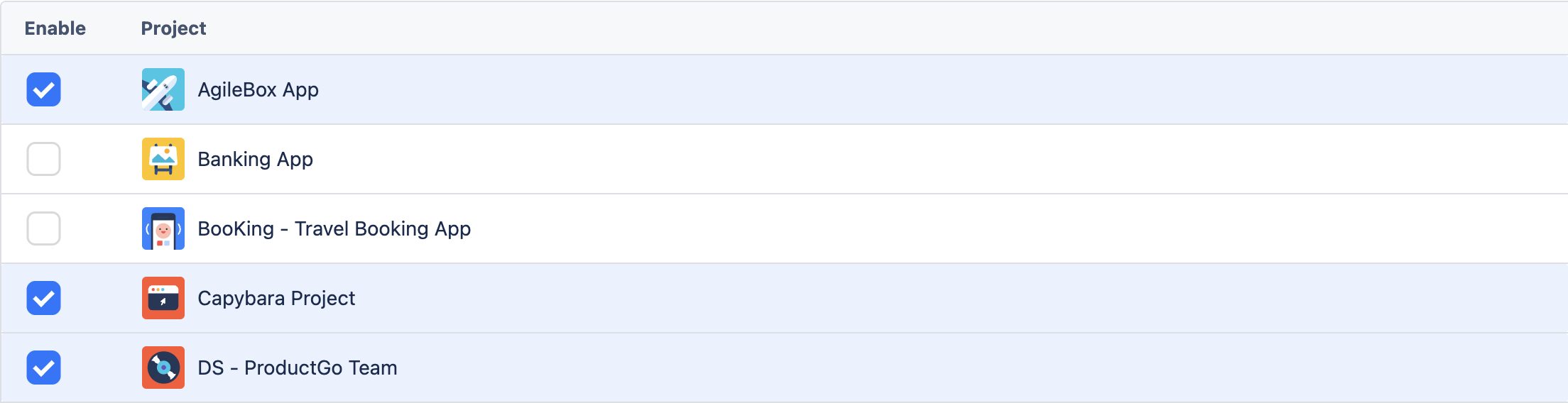Viewport: 1568px width, 403px height.
Task: Tick the BooKing - Travel Booking App checkbox
Action: (43, 228)
